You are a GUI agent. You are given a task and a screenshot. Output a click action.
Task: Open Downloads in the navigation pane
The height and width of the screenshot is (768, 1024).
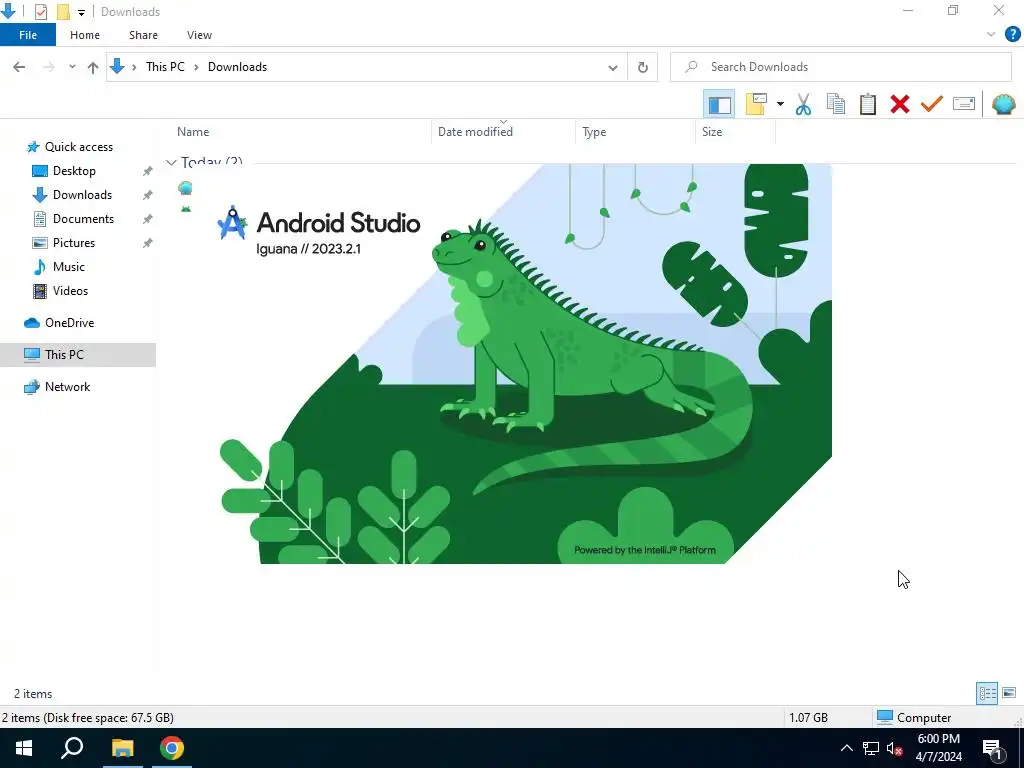click(82, 195)
